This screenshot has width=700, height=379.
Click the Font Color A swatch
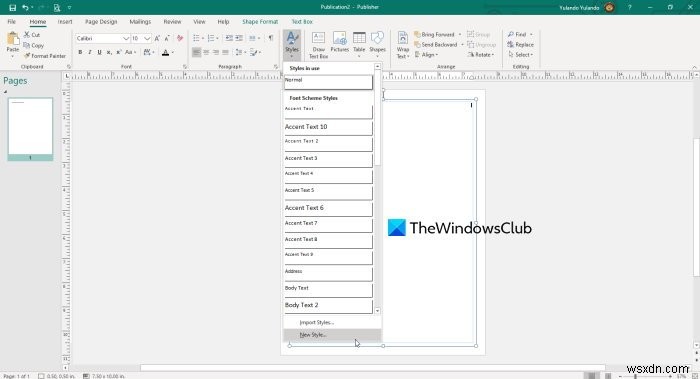166,53
